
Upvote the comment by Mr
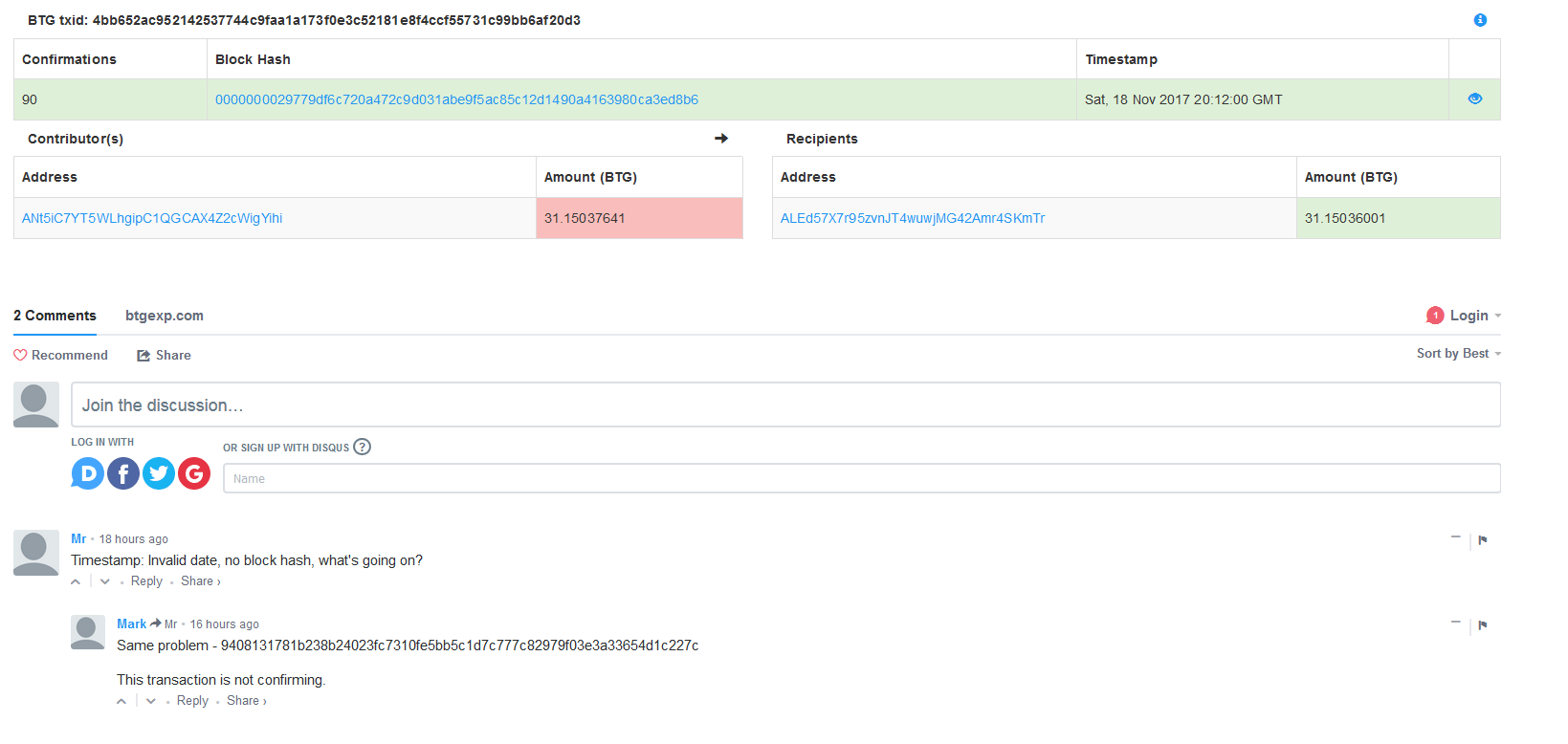click(x=76, y=581)
